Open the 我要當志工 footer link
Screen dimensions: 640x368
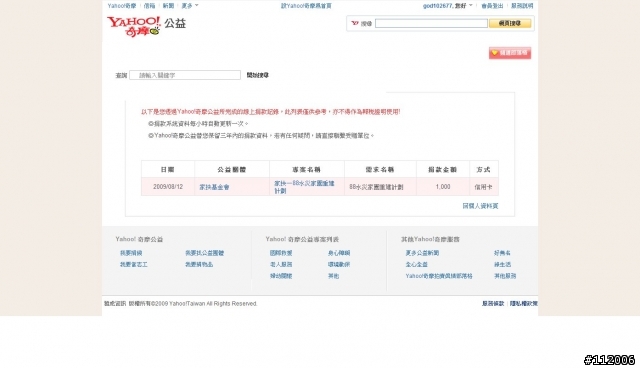pyautogui.click(x=134, y=264)
